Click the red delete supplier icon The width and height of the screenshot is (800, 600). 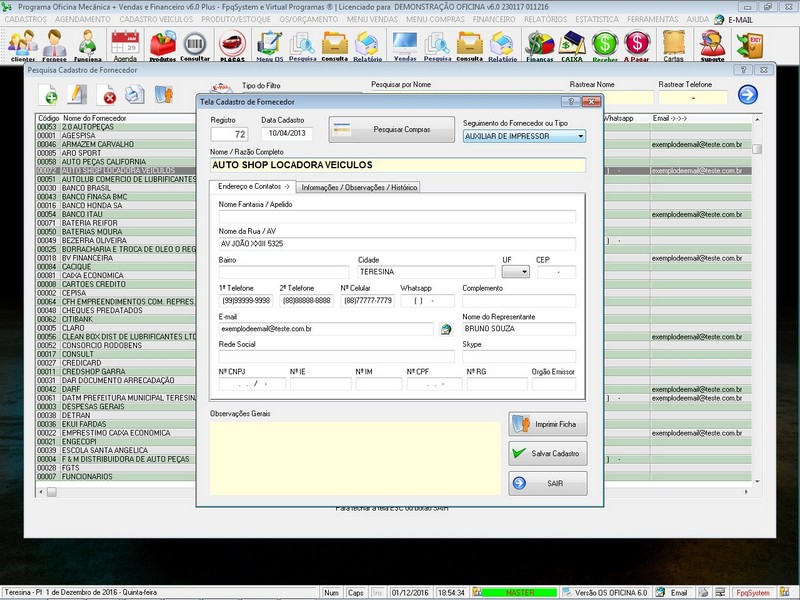click(x=107, y=95)
